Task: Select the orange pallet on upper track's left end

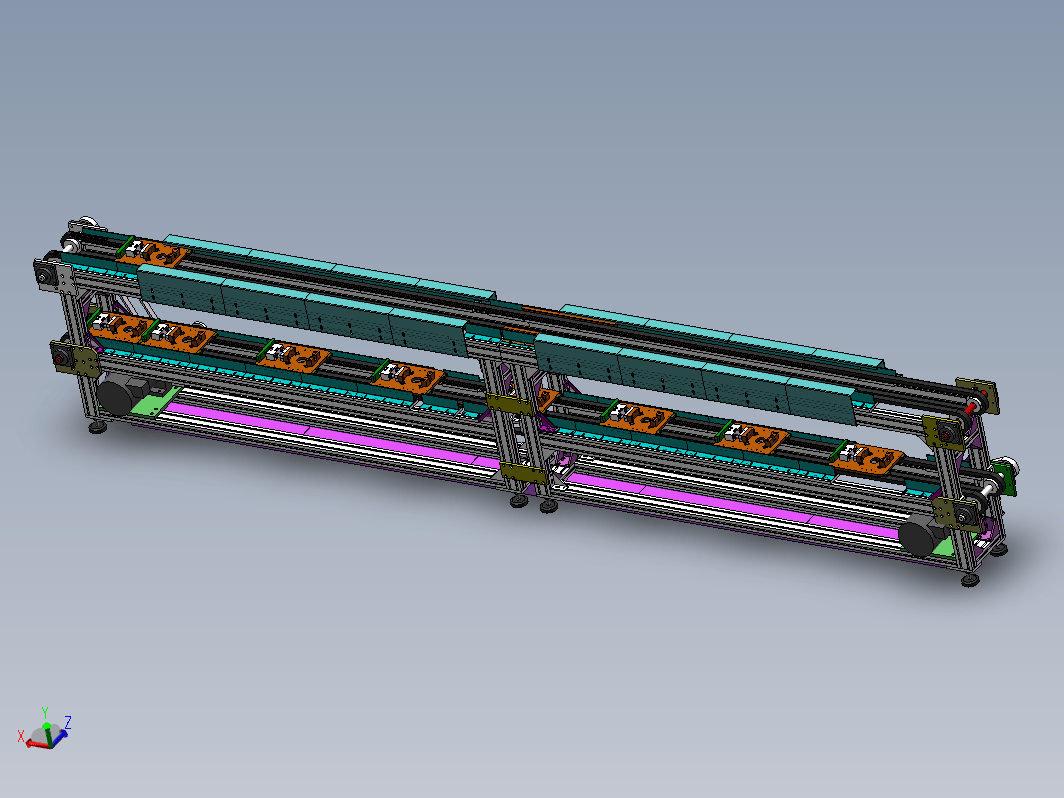Action: [x=151, y=253]
